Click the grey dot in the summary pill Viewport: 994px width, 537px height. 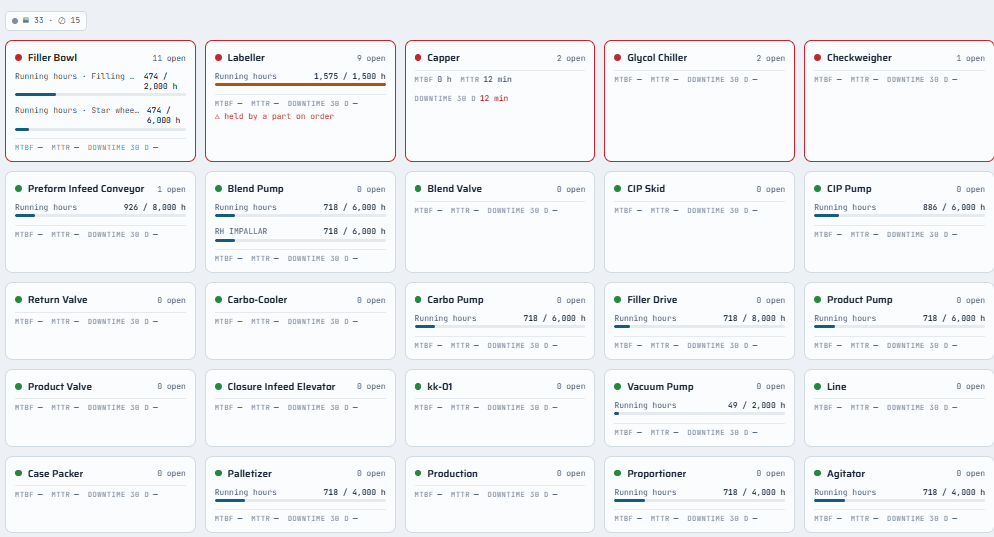(15, 21)
